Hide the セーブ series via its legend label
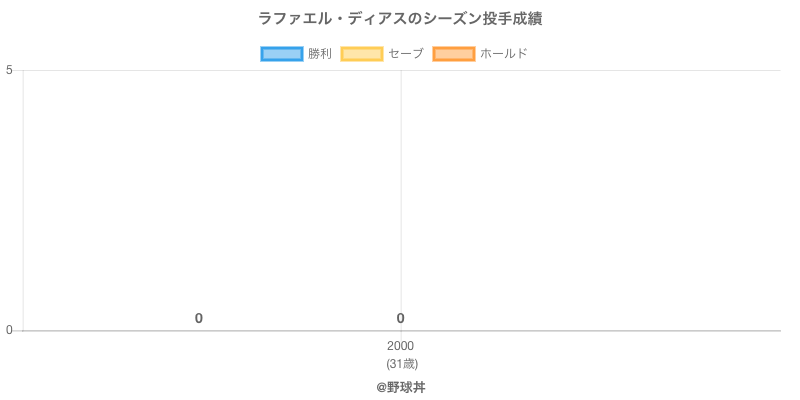 [x=405, y=54]
